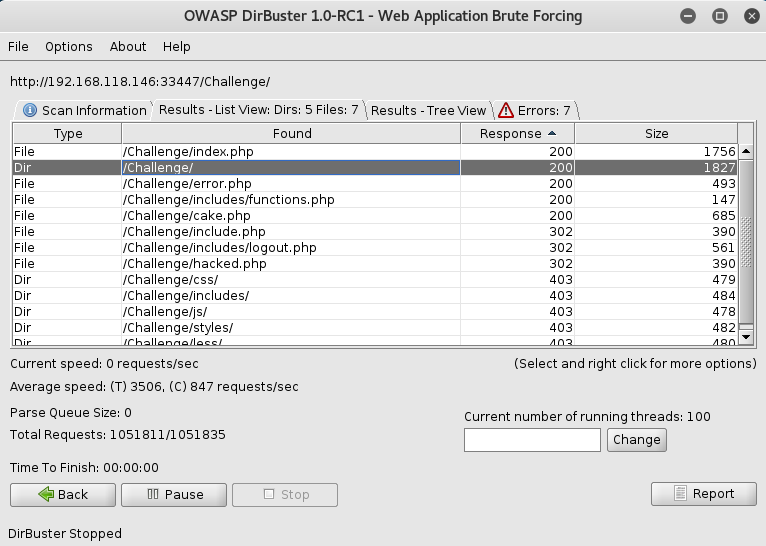Open the About menu
The image size is (766, 546).
(x=128, y=46)
